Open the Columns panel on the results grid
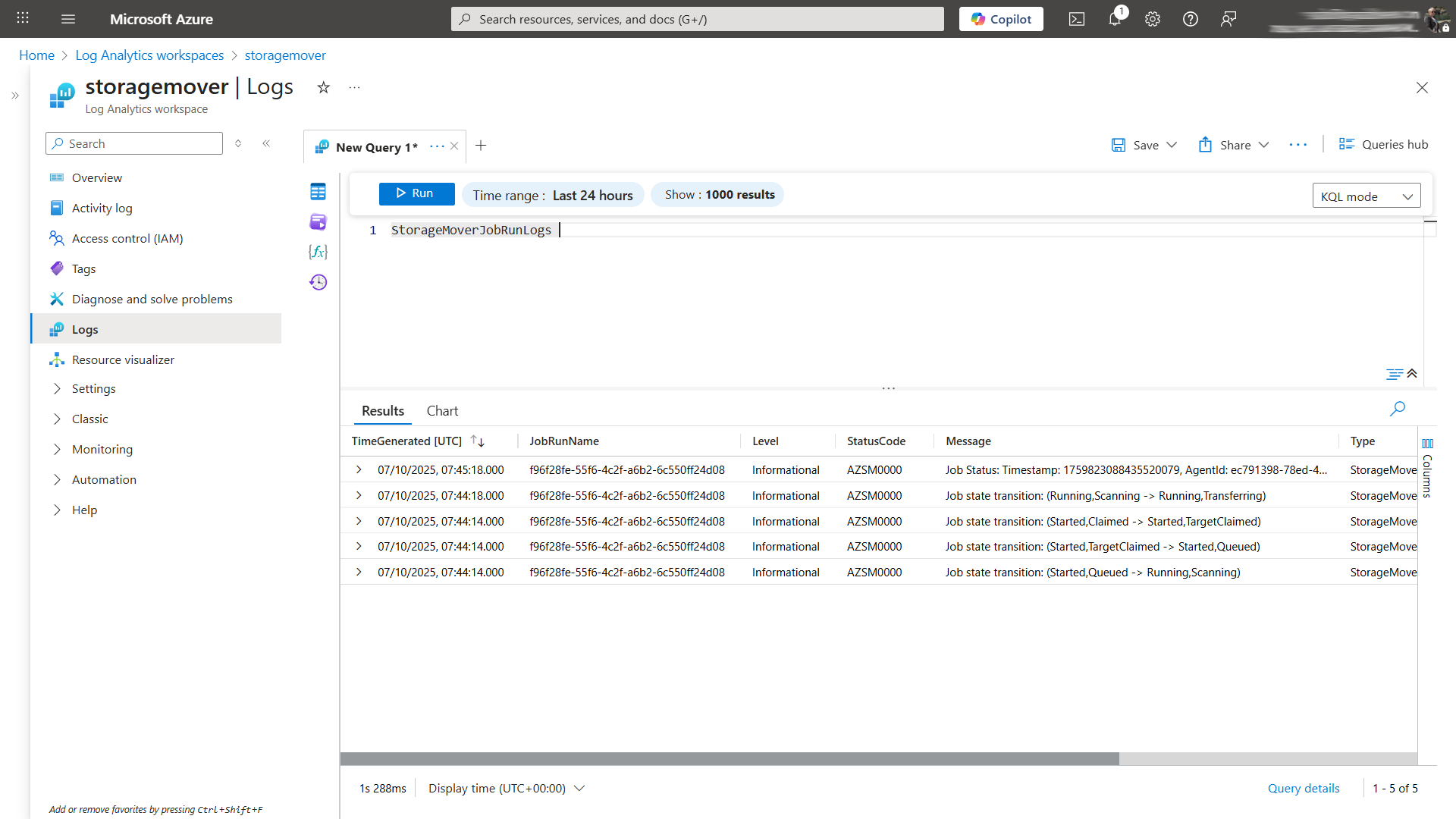 pyautogui.click(x=1429, y=463)
